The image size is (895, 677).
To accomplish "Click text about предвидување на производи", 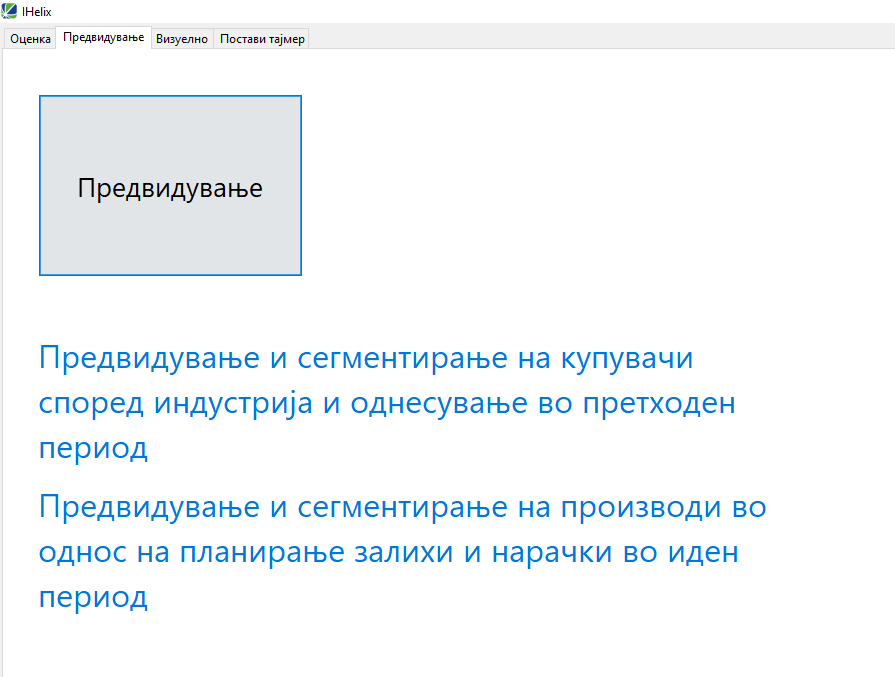I will [402, 552].
